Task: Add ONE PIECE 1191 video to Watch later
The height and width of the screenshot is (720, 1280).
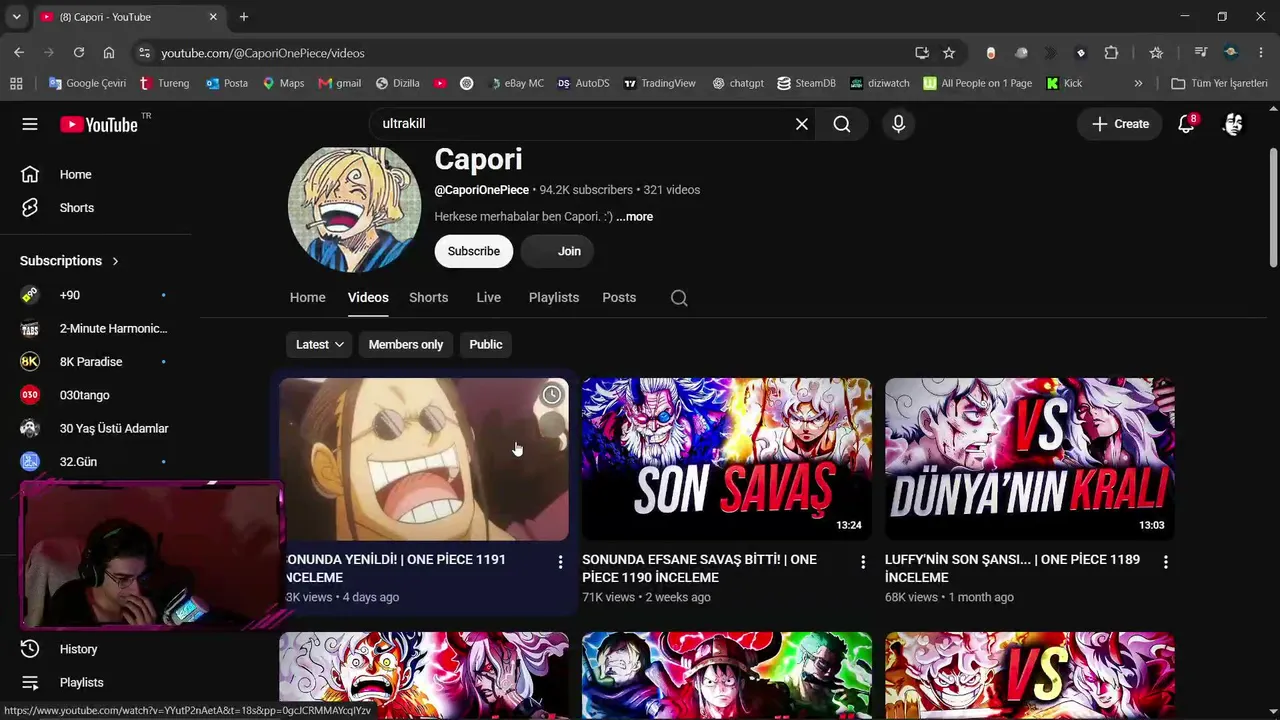Action: [x=551, y=395]
